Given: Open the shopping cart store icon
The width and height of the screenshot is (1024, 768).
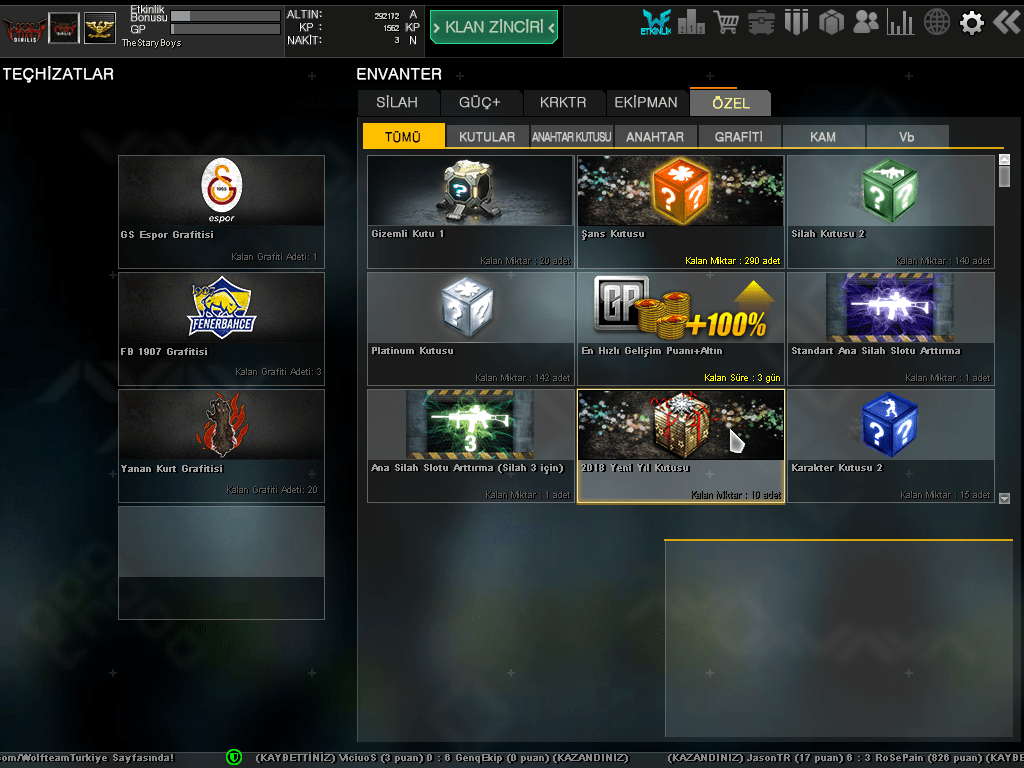Looking at the screenshot, I should (x=726, y=22).
